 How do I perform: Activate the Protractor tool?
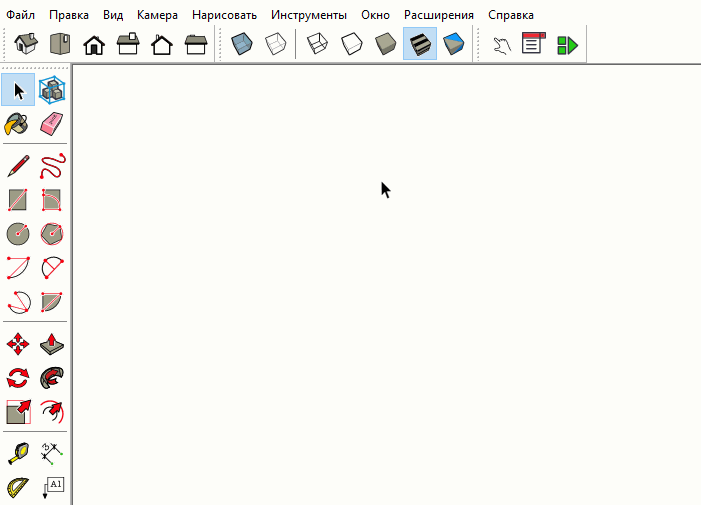(x=18, y=487)
